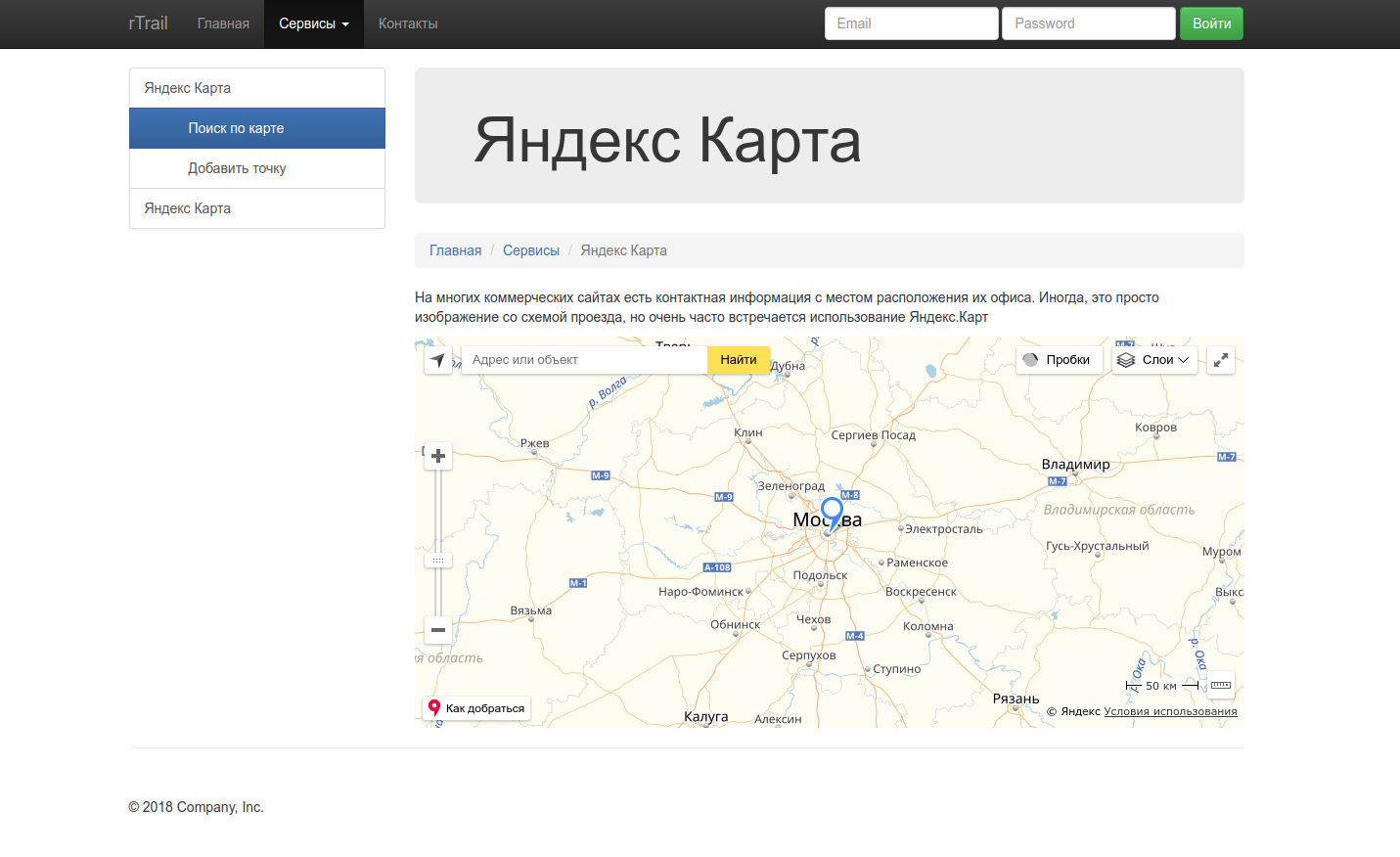Click the rTrail brand logo
The width and height of the screenshot is (1400, 857).
pos(149,23)
